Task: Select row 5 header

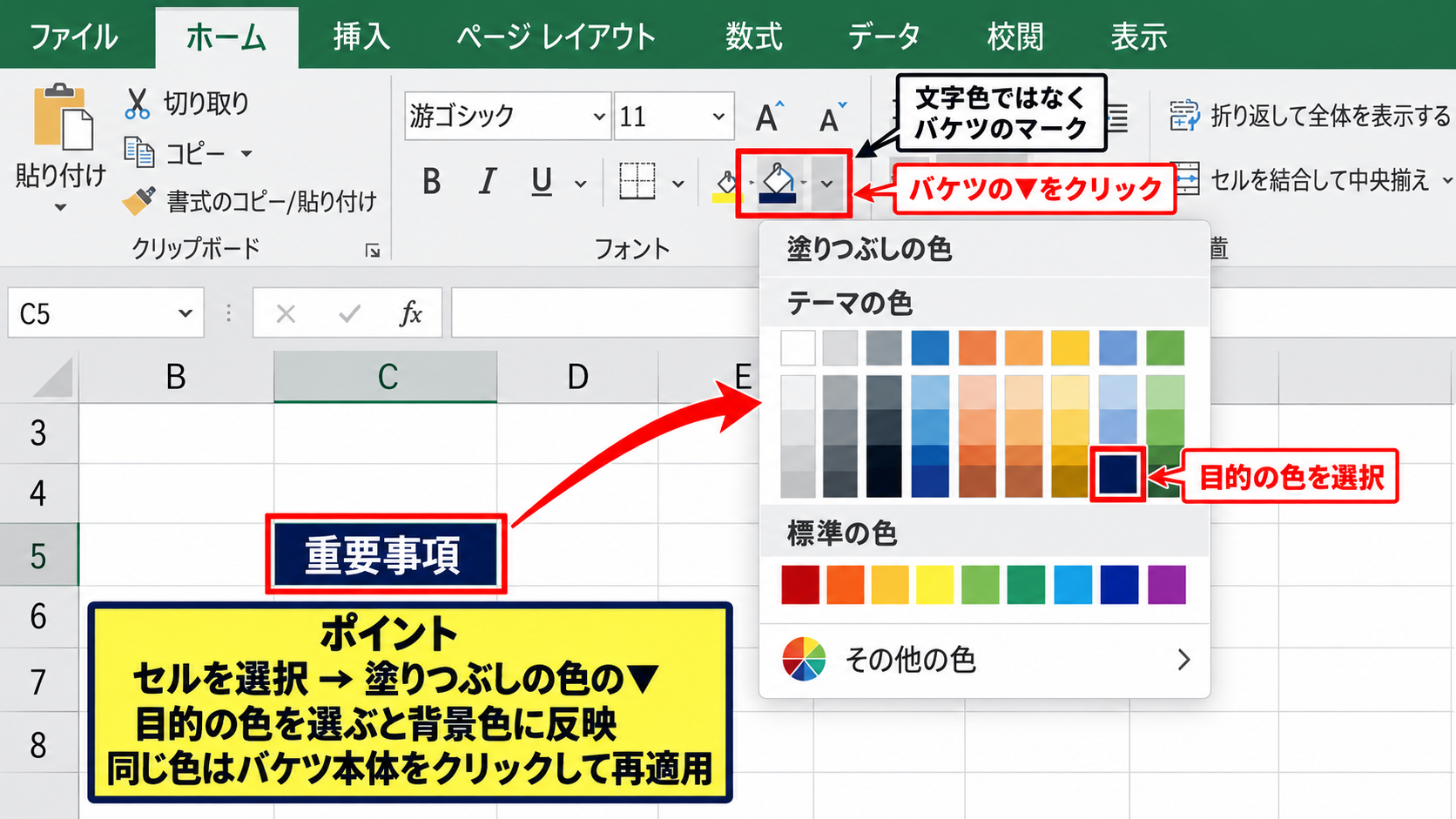Action: (39, 555)
